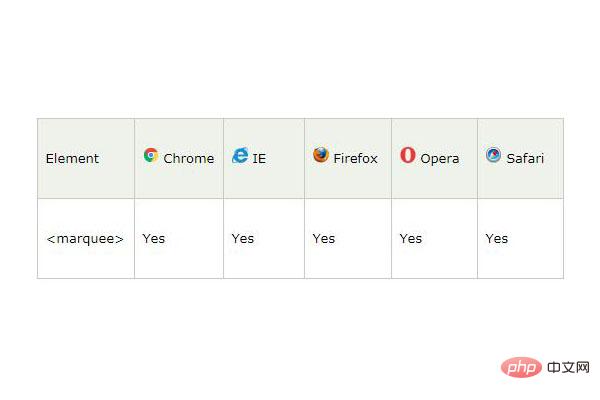Select the Safari header label

525,158
